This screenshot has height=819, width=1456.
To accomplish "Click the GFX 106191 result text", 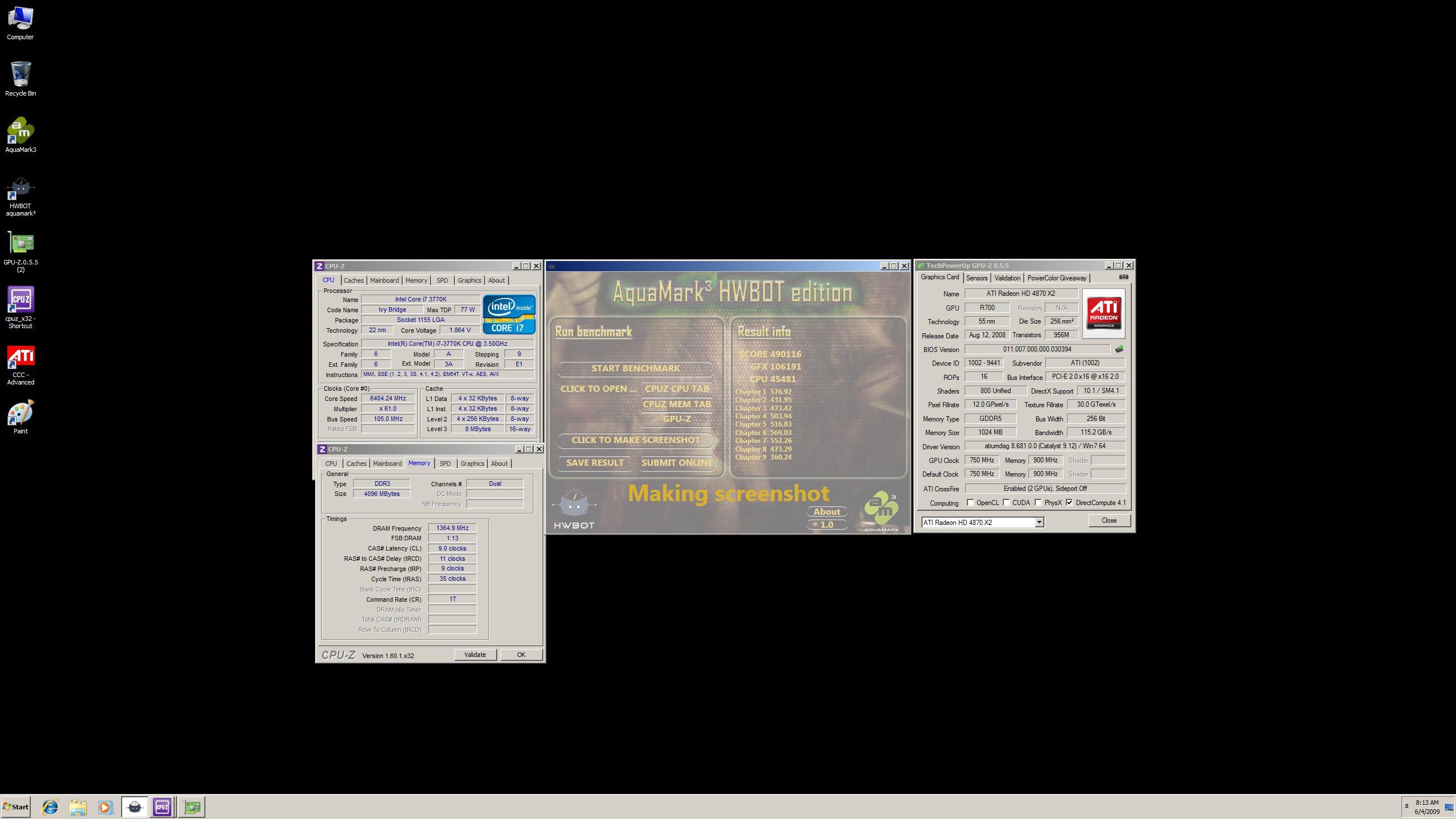I will pos(776,367).
